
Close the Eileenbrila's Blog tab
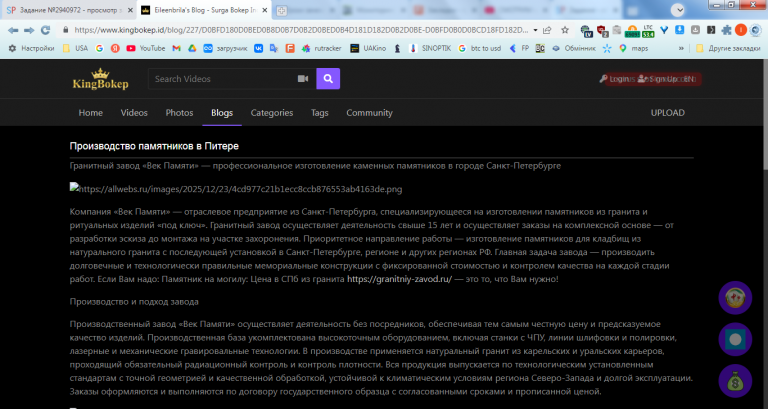pyautogui.click(x=264, y=10)
